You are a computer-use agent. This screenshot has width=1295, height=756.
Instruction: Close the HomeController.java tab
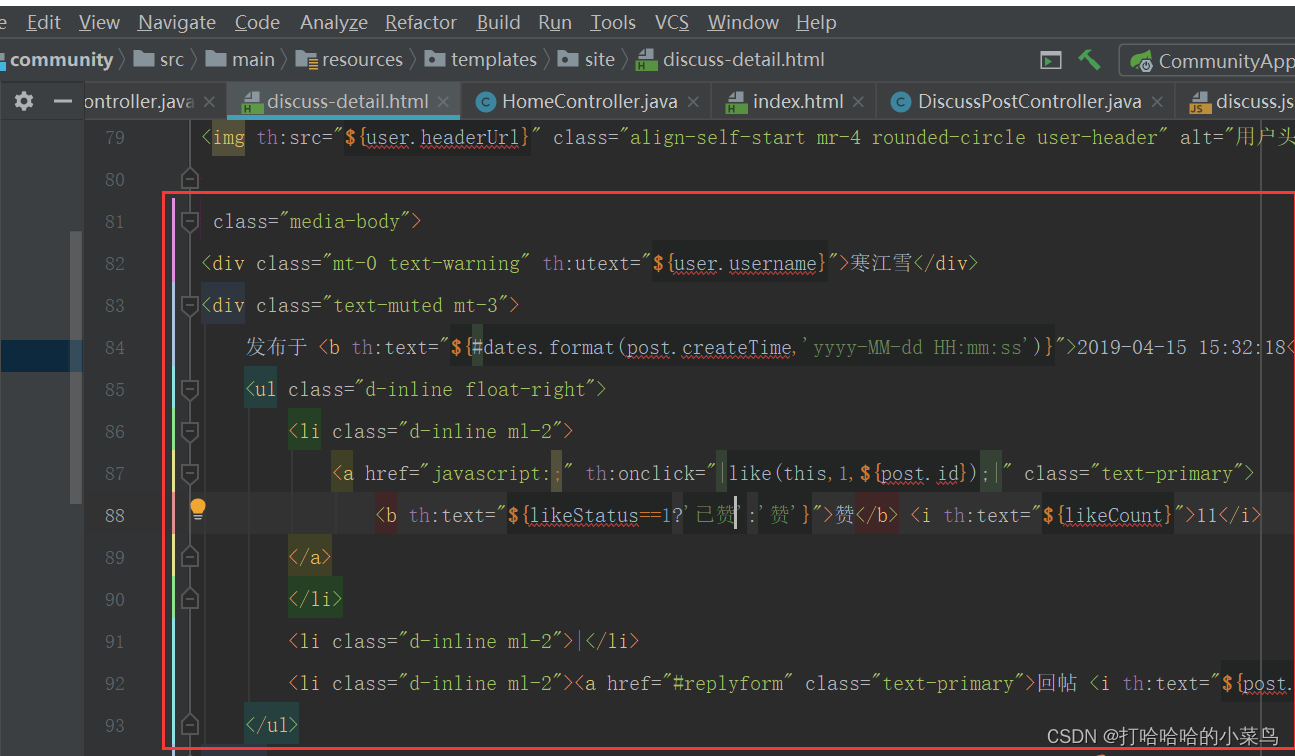click(x=694, y=101)
